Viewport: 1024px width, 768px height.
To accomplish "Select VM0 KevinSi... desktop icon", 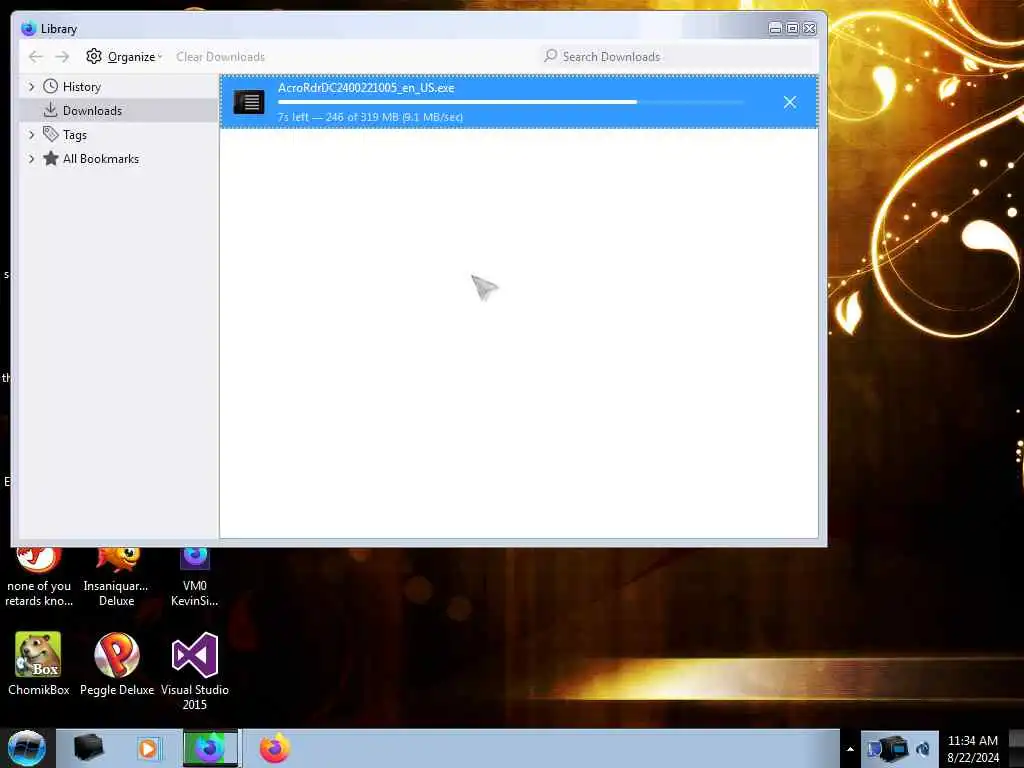I will 195,577.
